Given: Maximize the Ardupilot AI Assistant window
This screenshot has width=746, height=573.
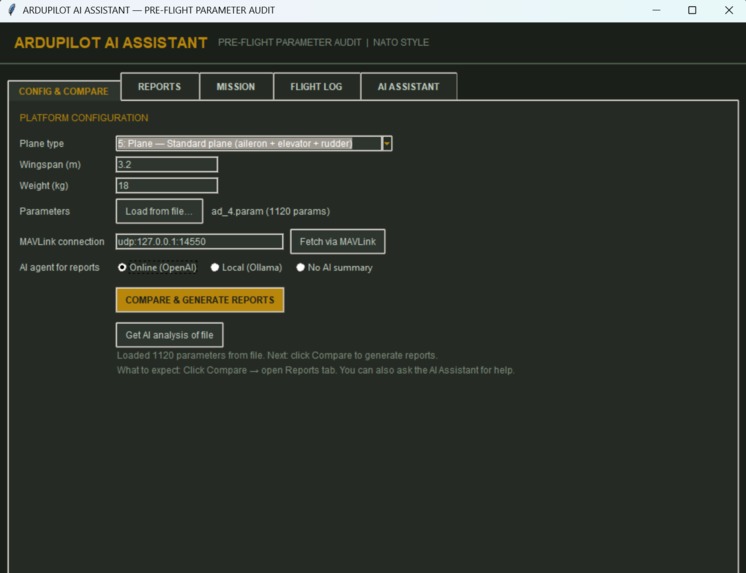Looking at the screenshot, I should coord(692,10).
